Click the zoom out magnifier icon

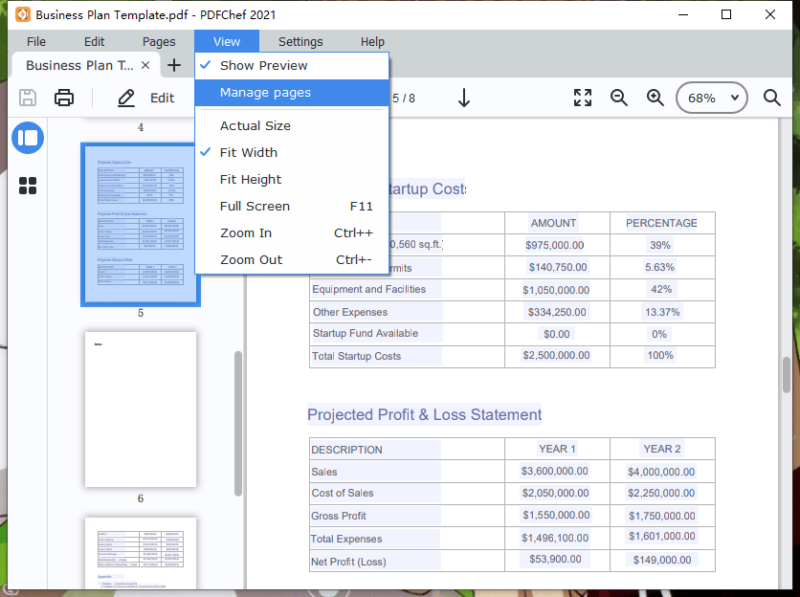pyautogui.click(x=619, y=97)
